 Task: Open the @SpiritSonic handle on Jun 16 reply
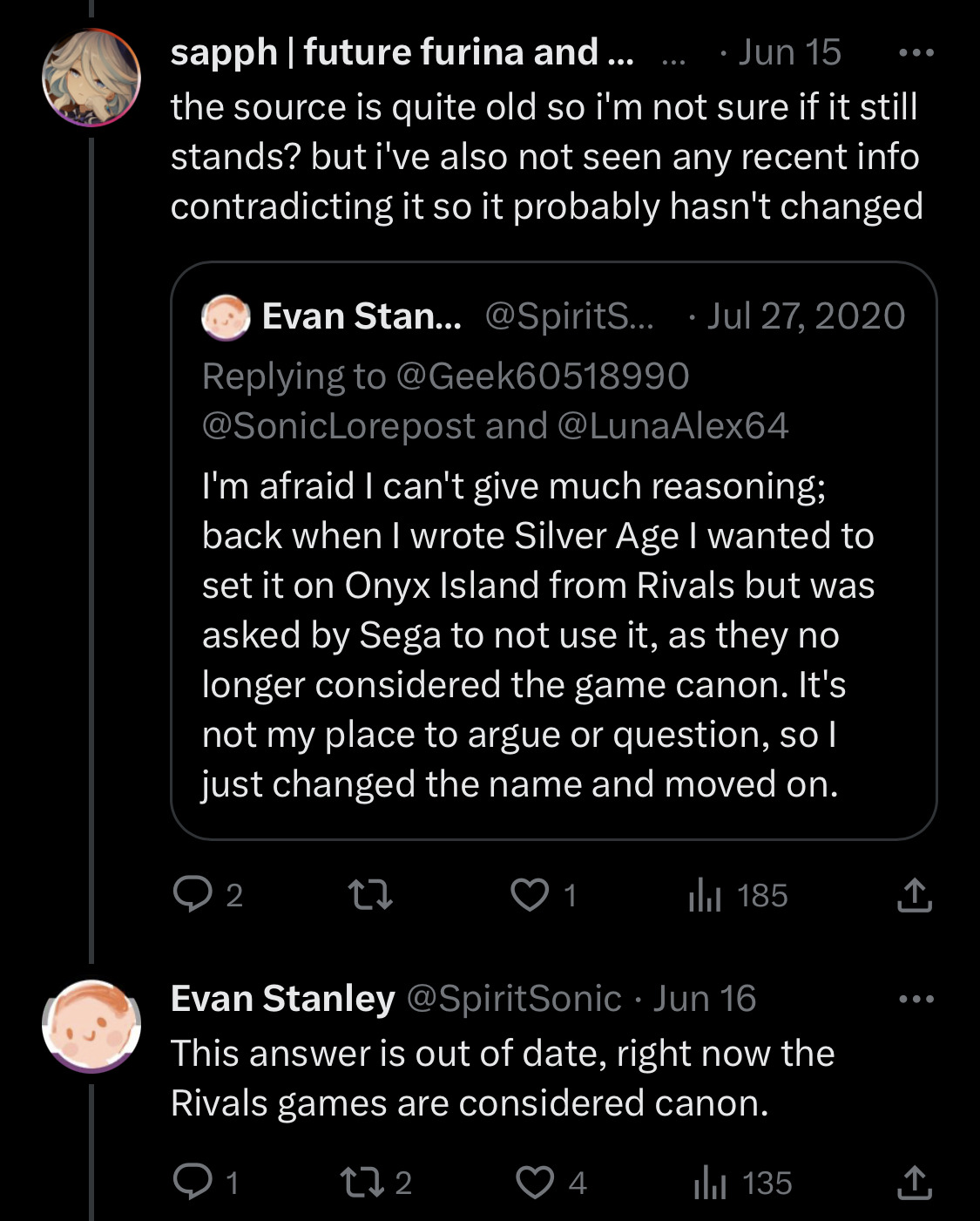[514, 999]
